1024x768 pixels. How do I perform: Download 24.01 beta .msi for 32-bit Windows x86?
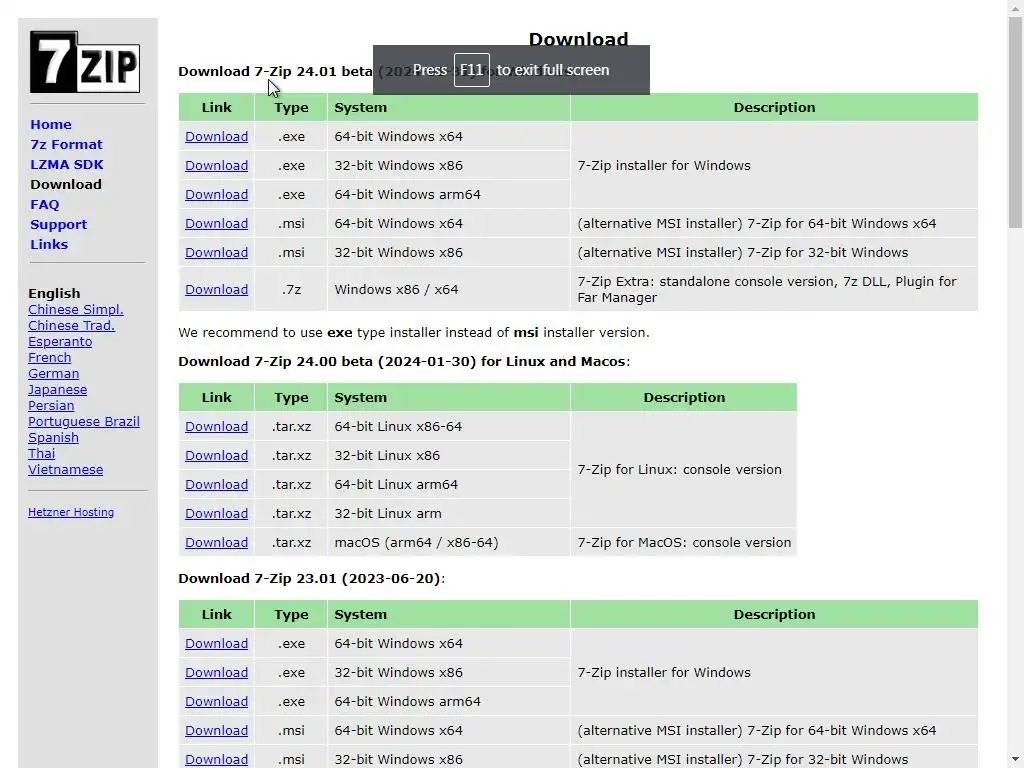216,253
